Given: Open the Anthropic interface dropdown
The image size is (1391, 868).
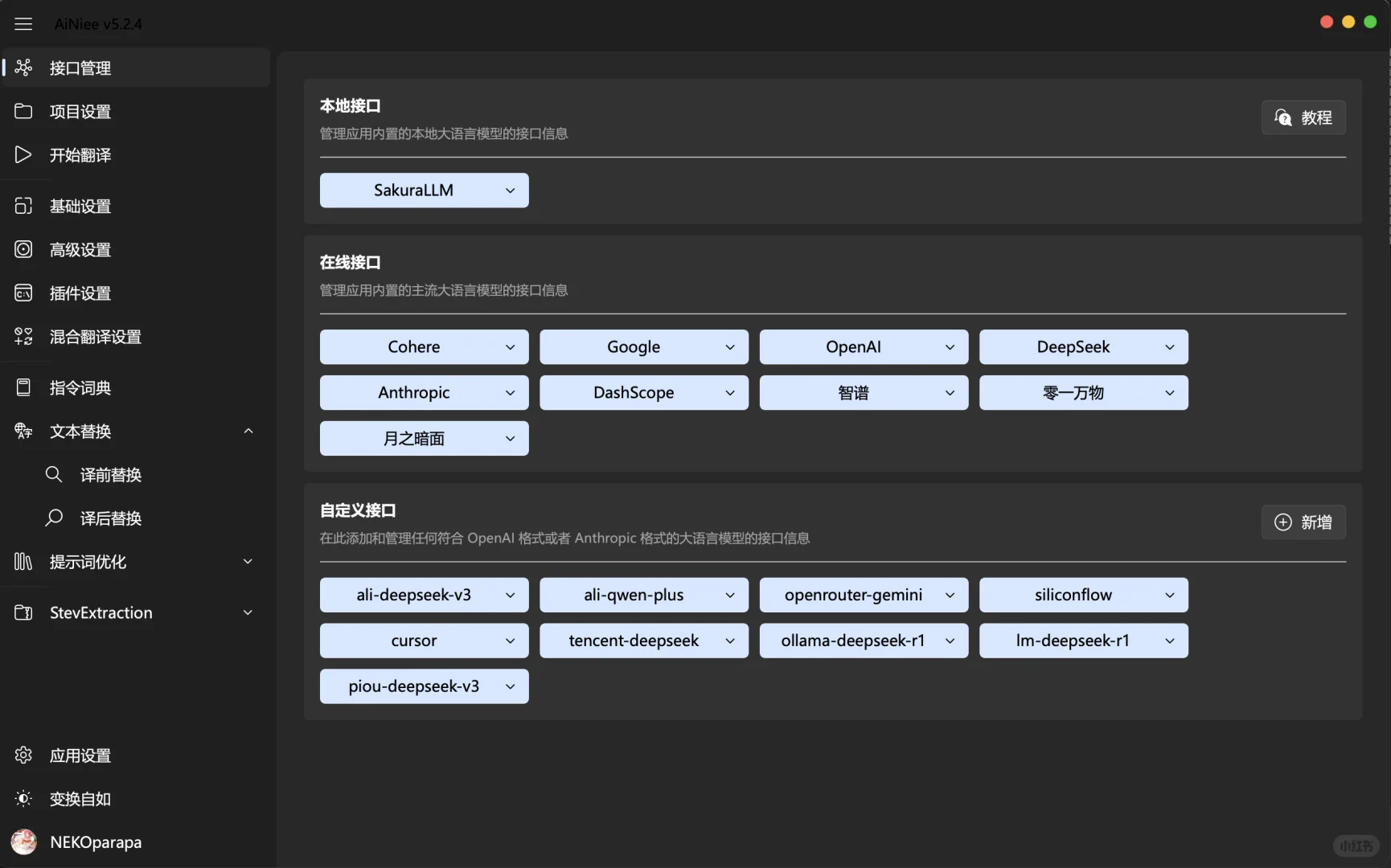Looking at the screenshot, I should point(424,393).
